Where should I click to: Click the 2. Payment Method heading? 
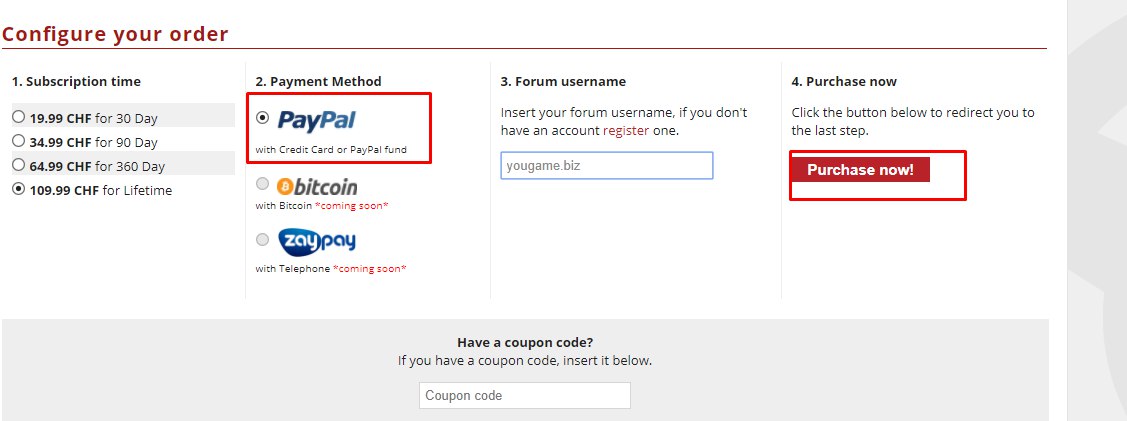pos(318,81)
